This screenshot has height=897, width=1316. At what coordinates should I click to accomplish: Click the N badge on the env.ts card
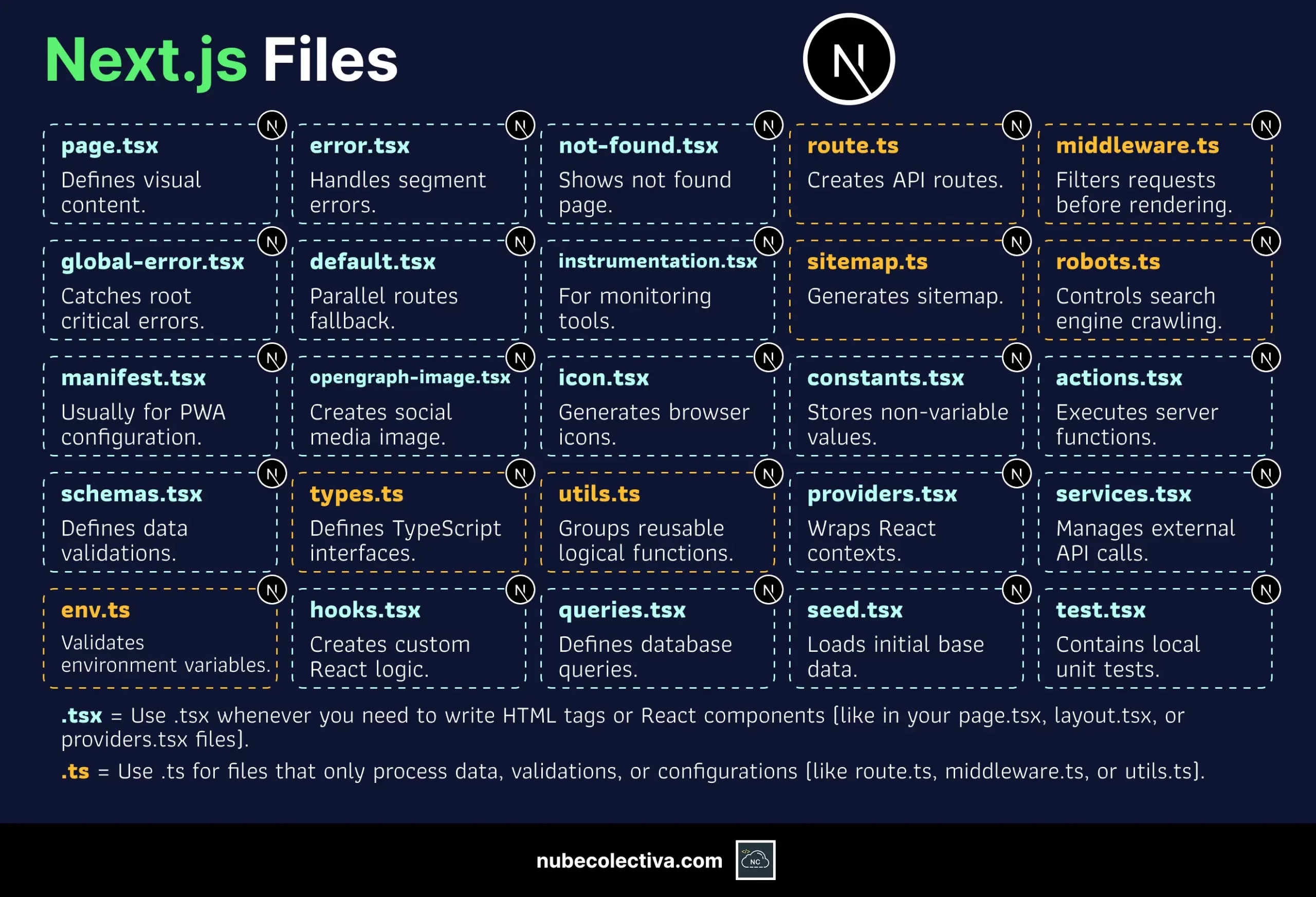click(x=272, y=589)
